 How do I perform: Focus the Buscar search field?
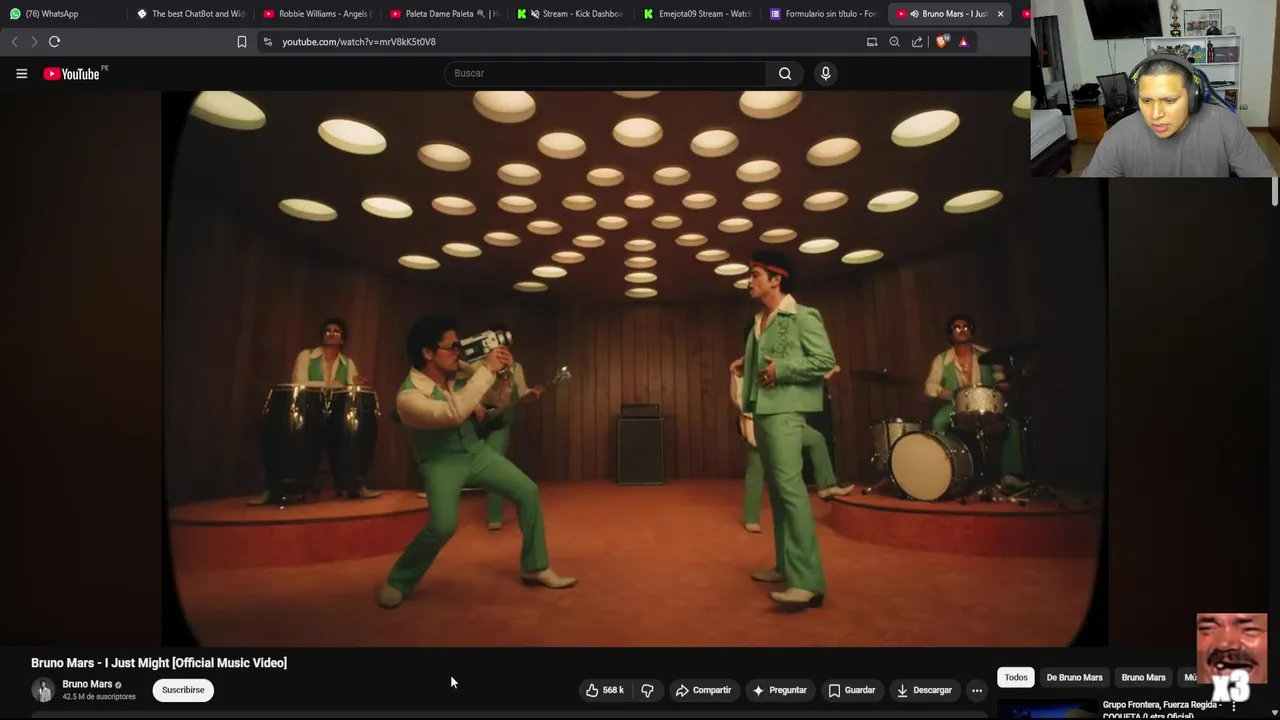coord(605,73)
